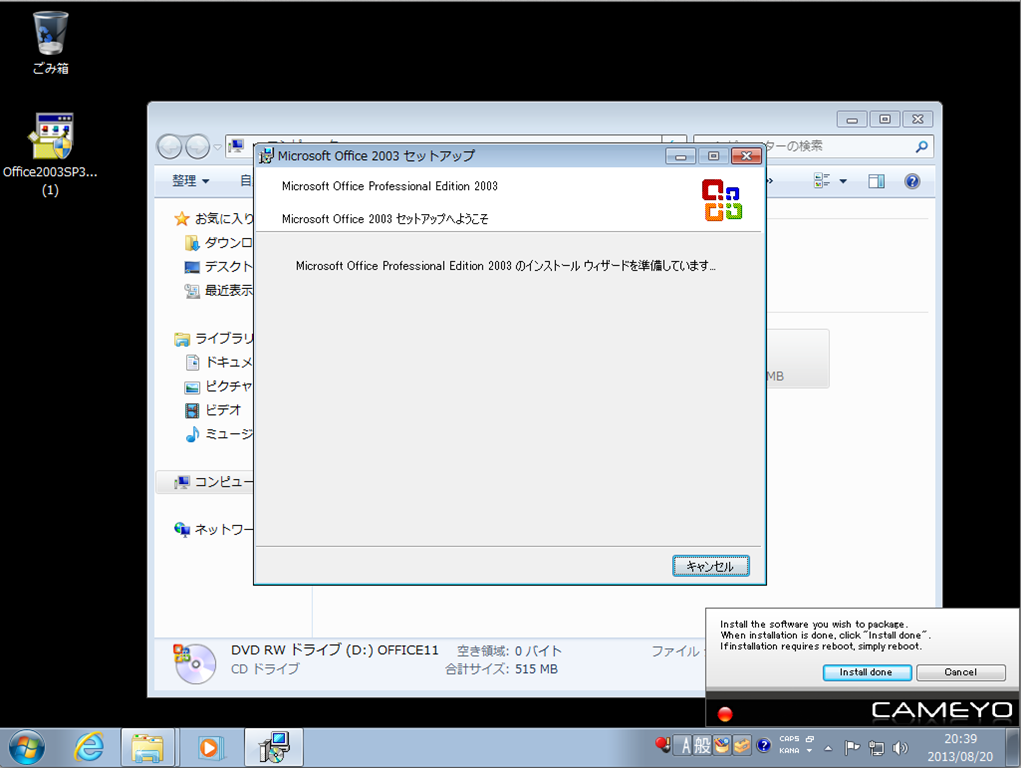Screen dimensions: 1021x768
Task: Click the IME conversion mode 般 indicator
Action: [702, 745]
